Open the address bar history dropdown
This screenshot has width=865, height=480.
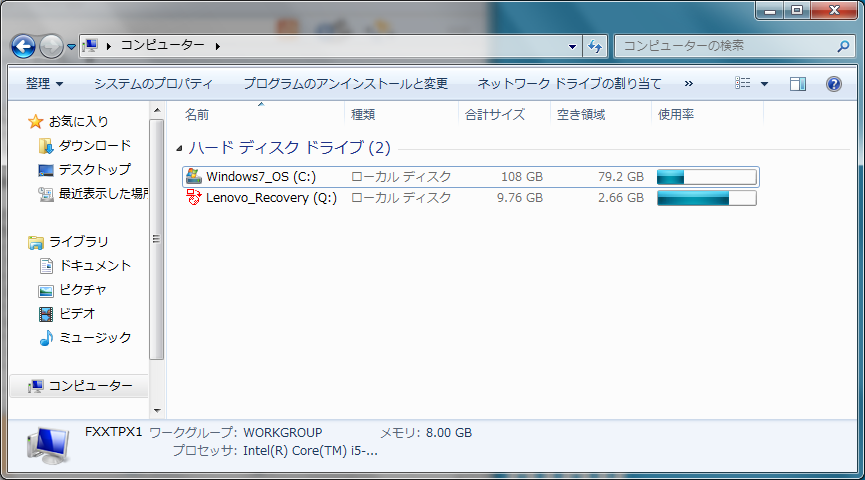pyautogui.click(x=572, y=46)
